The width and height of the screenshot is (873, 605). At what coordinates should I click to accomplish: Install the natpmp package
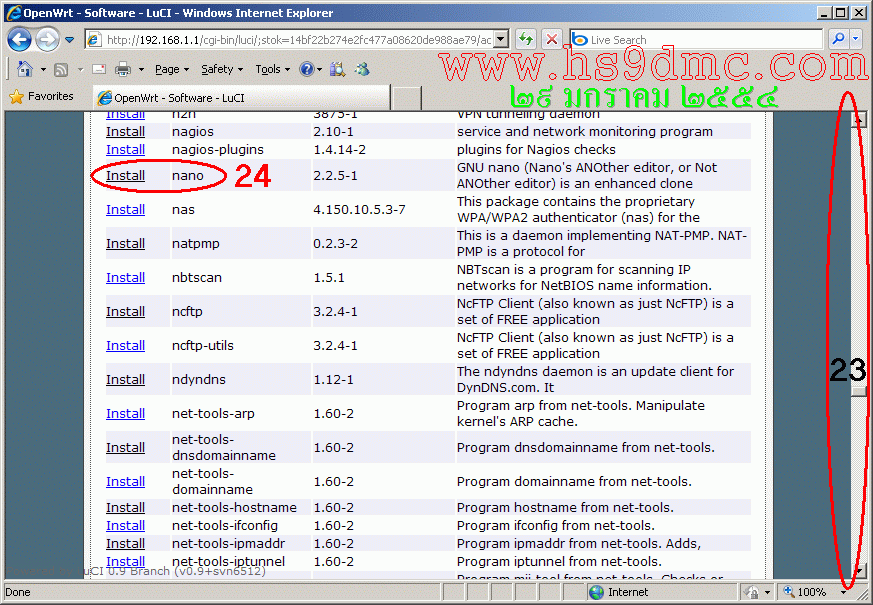125,244
